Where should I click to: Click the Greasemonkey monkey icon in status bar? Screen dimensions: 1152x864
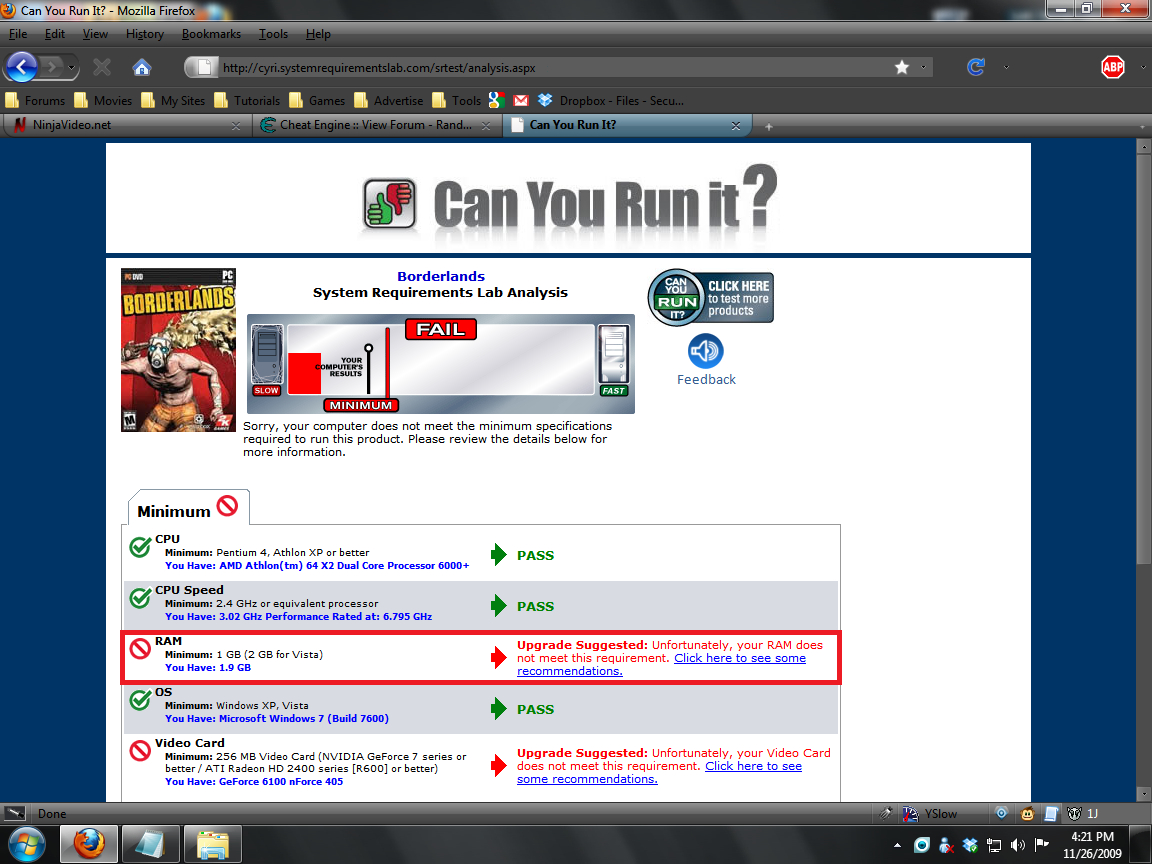[1027, 813]
